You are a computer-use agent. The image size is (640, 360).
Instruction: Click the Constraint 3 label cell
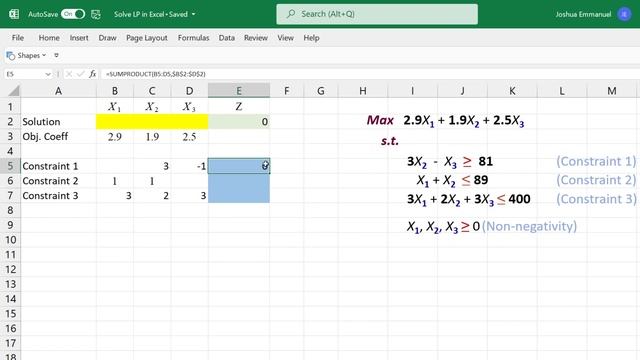click(58, 196)
